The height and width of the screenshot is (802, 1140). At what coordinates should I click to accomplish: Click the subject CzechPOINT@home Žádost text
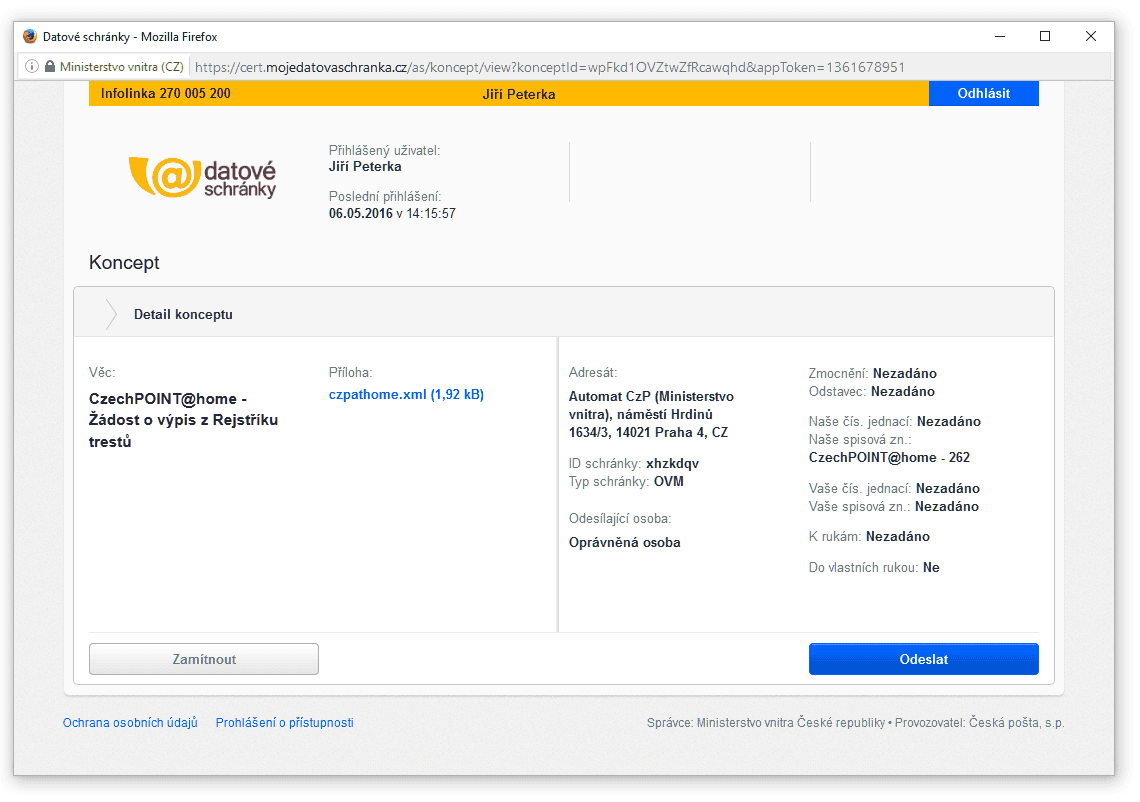183,420
